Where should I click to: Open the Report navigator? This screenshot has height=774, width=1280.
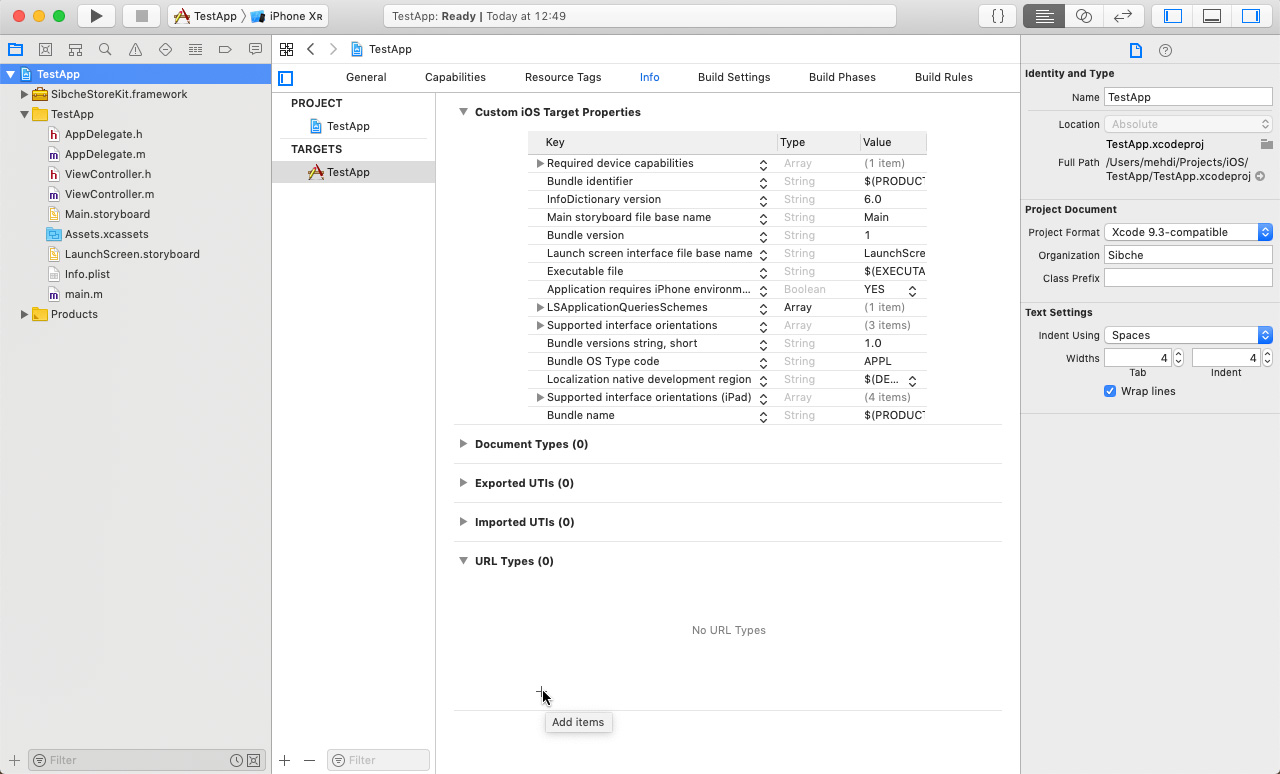pyautogui.click(x=255, y=49)
